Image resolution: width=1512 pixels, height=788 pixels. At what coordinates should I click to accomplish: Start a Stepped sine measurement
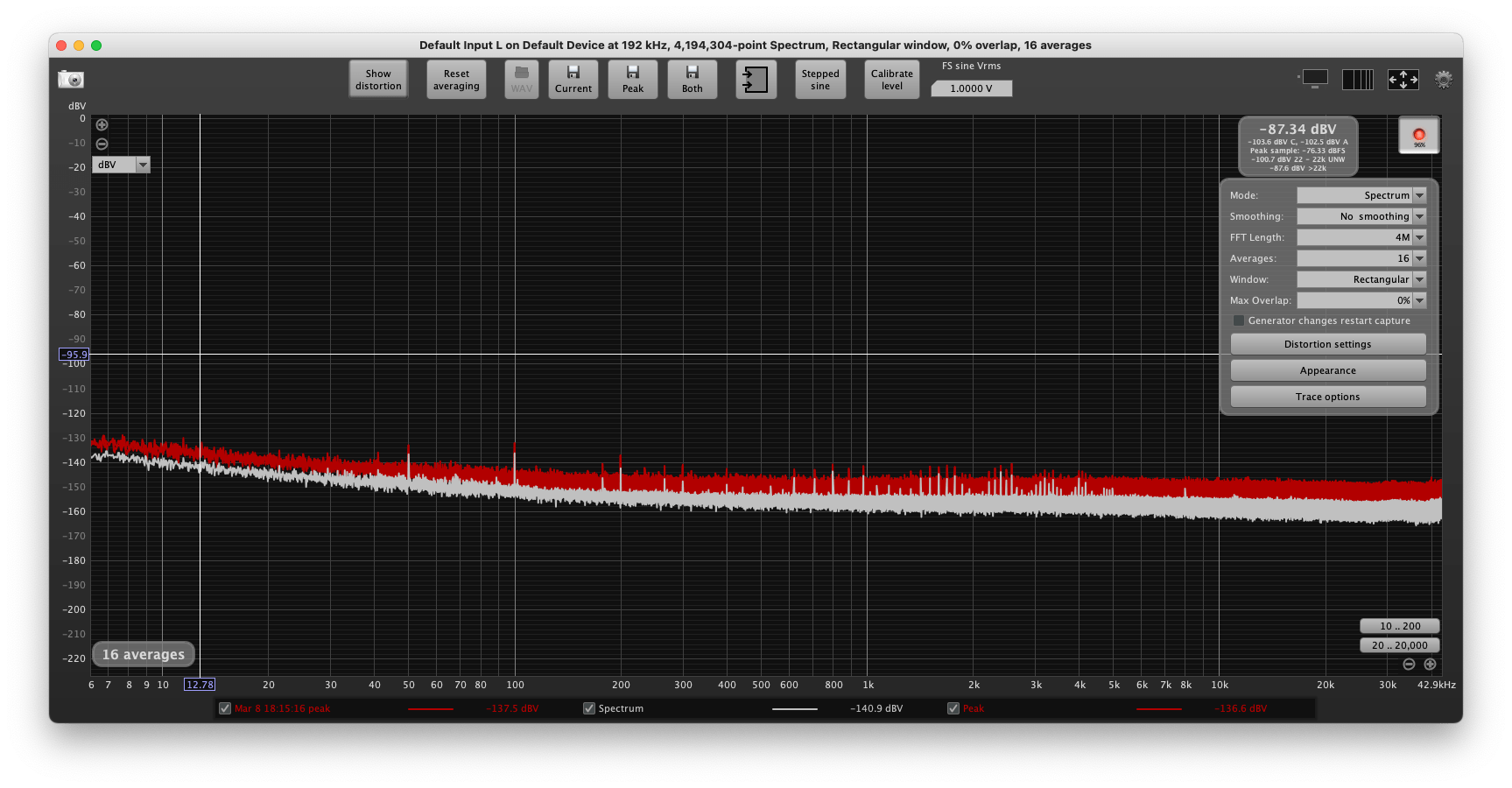[820, 80]
